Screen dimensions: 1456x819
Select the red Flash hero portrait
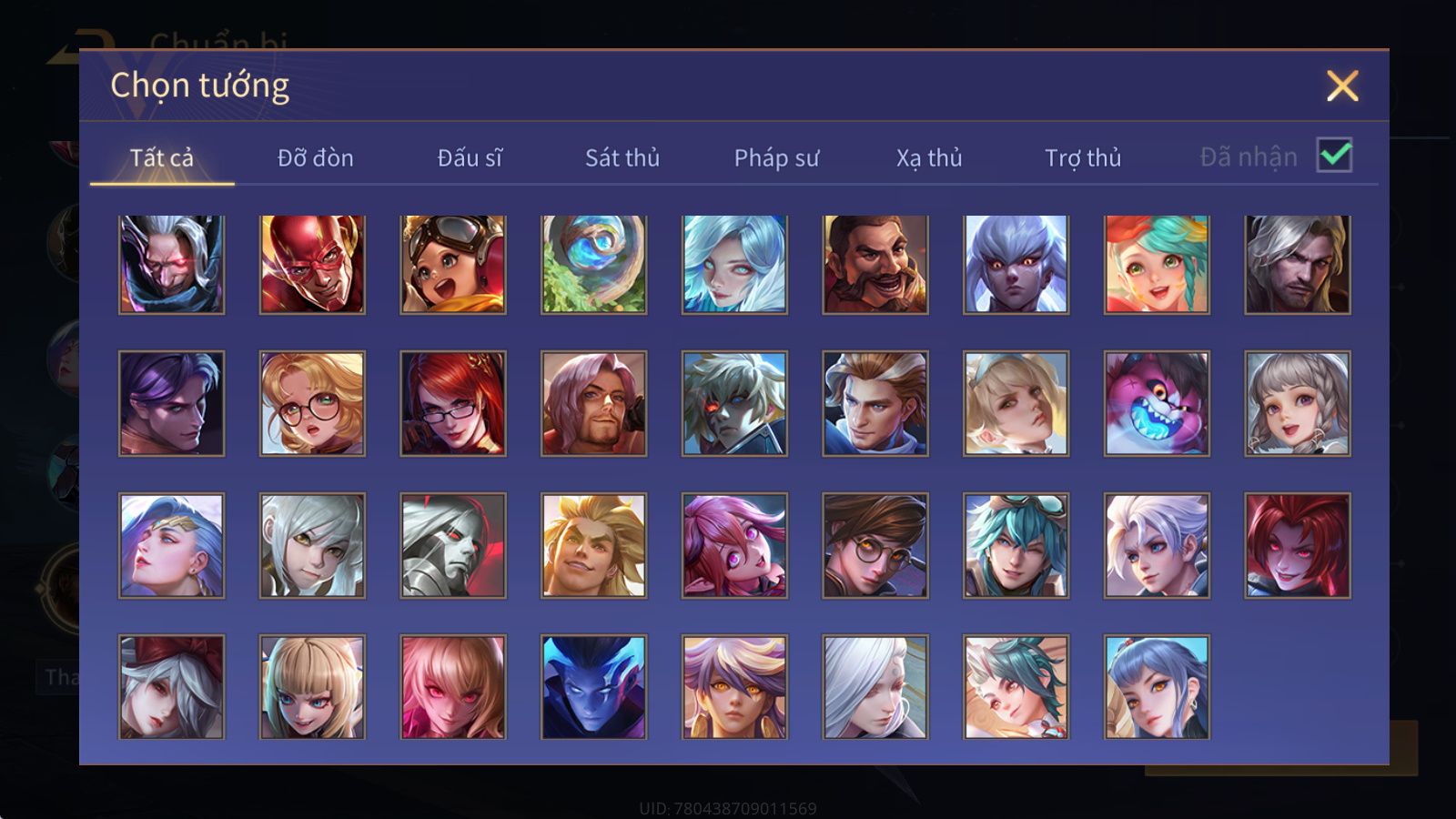[312, 265]
